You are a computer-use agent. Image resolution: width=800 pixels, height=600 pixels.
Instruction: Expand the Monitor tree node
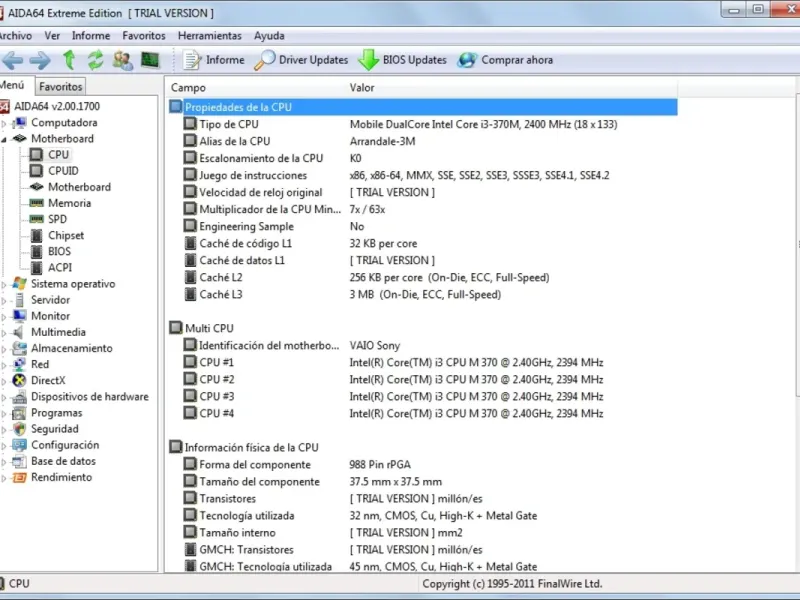(4, 317)
